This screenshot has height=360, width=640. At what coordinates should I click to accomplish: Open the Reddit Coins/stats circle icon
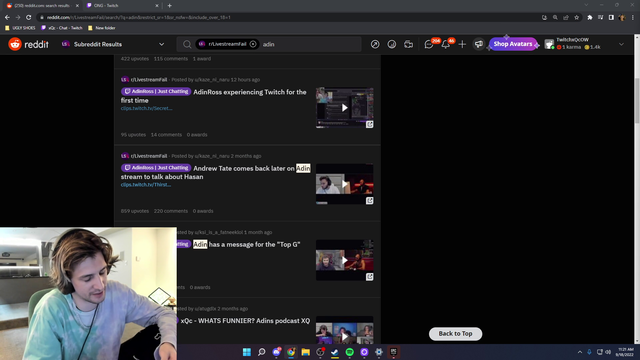[x=391, y=44]
